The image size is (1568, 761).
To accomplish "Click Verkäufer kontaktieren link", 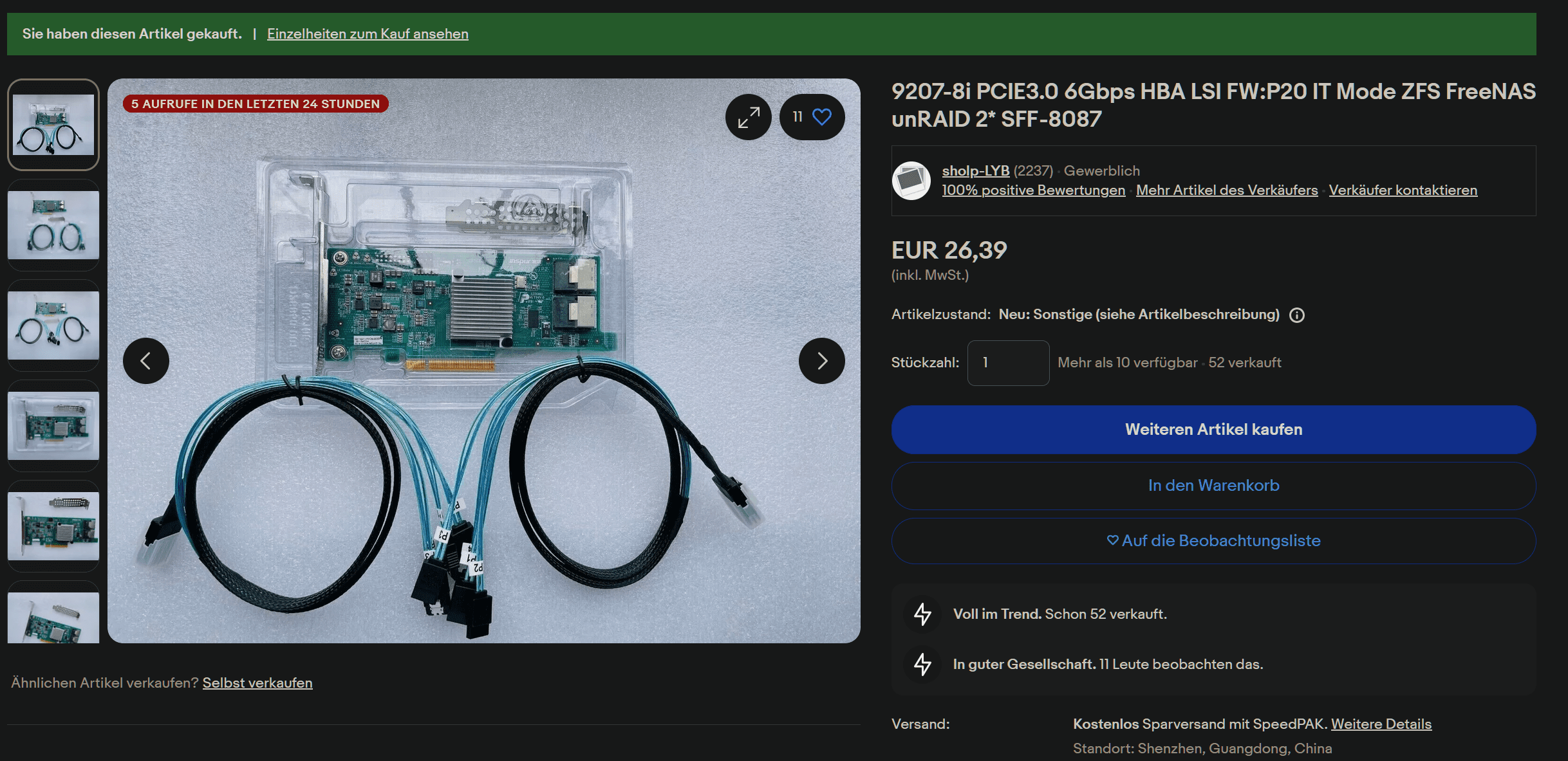I will [1403, 190].
